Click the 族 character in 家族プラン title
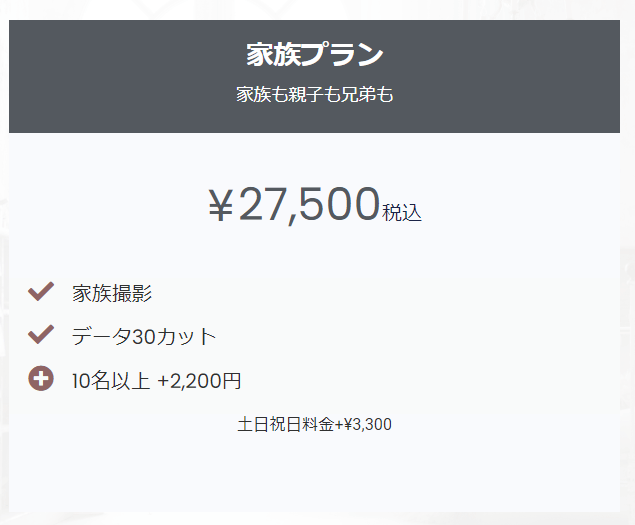 [287, 55]
